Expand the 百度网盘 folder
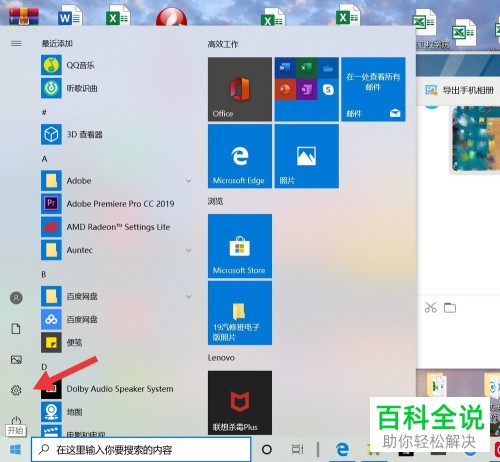 [x=189, y=296]
